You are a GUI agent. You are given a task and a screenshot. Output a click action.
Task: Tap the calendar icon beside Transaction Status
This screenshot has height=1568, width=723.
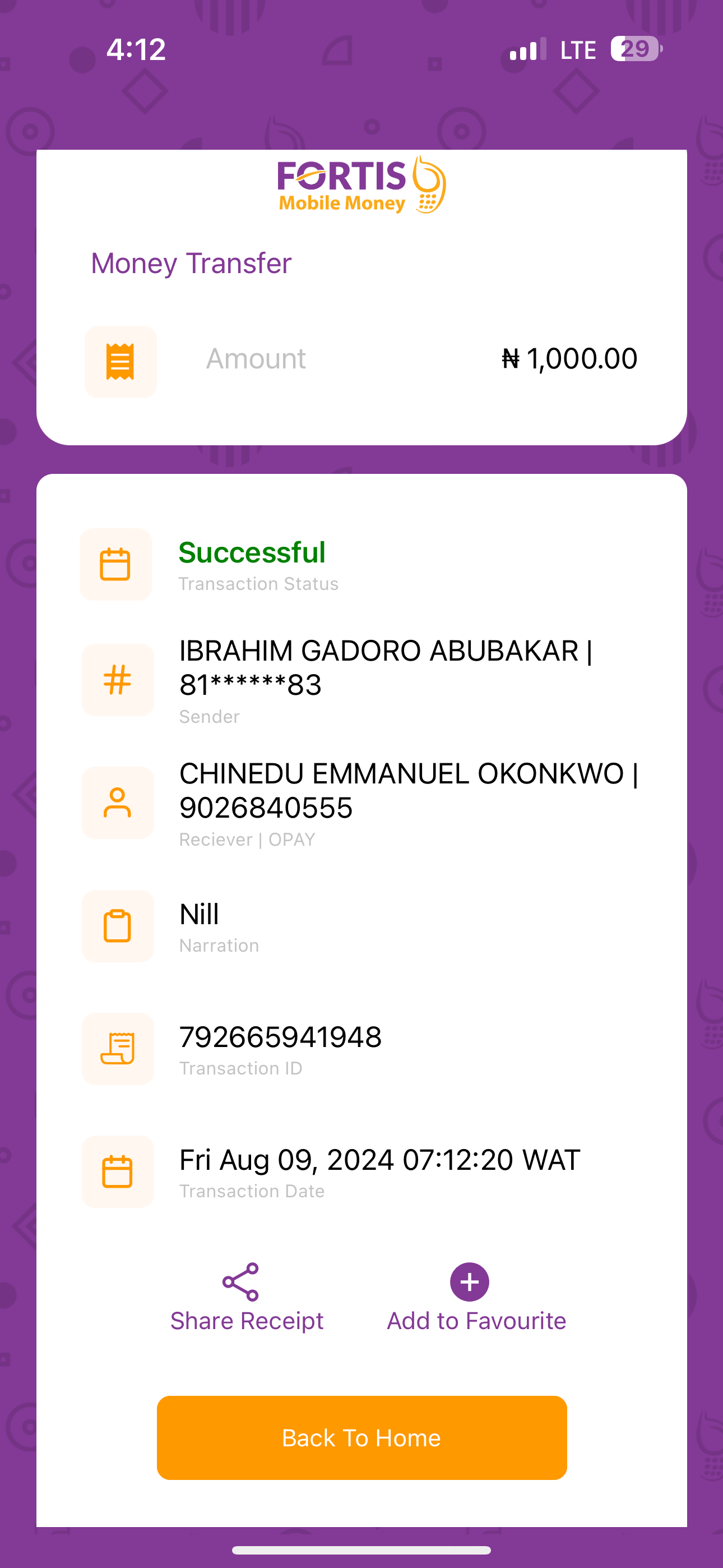click(x=115, y=564)
